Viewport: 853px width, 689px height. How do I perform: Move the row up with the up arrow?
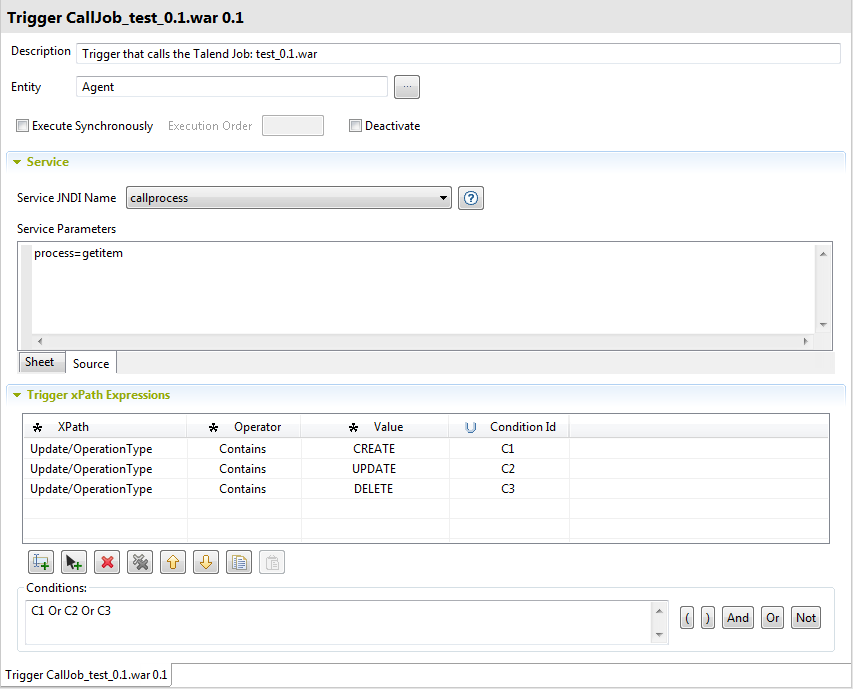click(173, 562)
